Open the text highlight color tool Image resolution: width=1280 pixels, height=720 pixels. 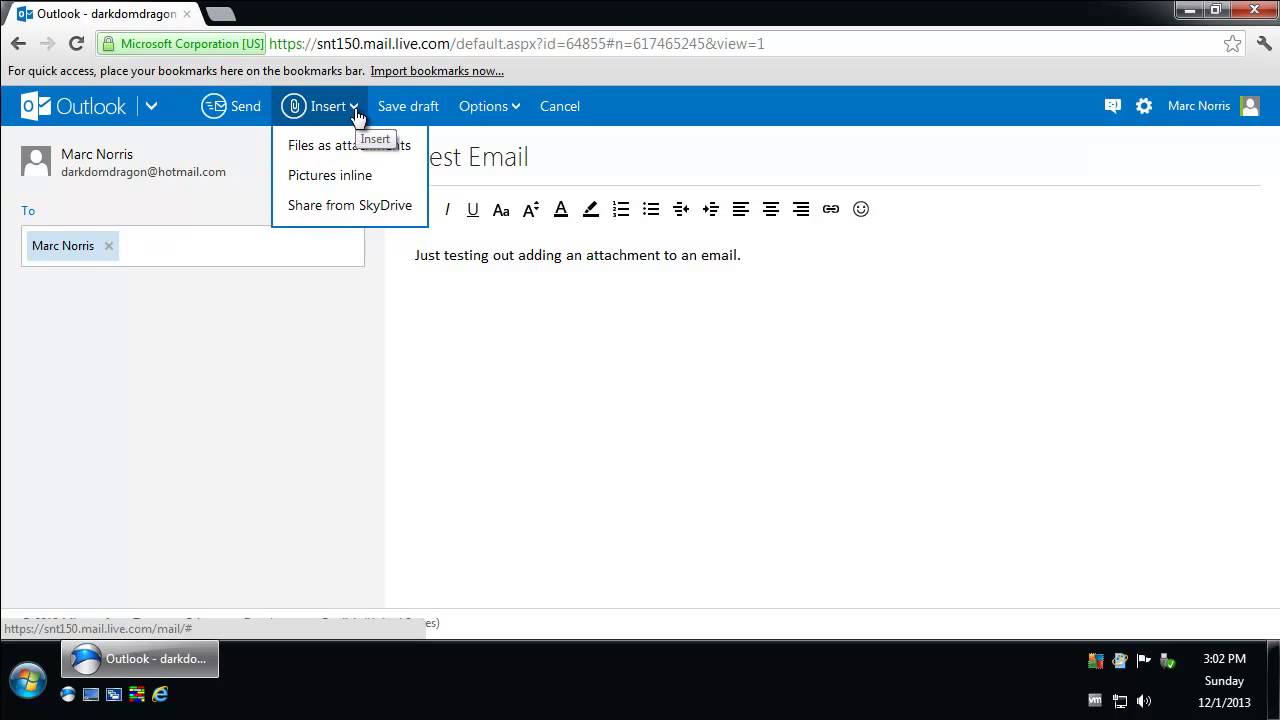point(591,209)
